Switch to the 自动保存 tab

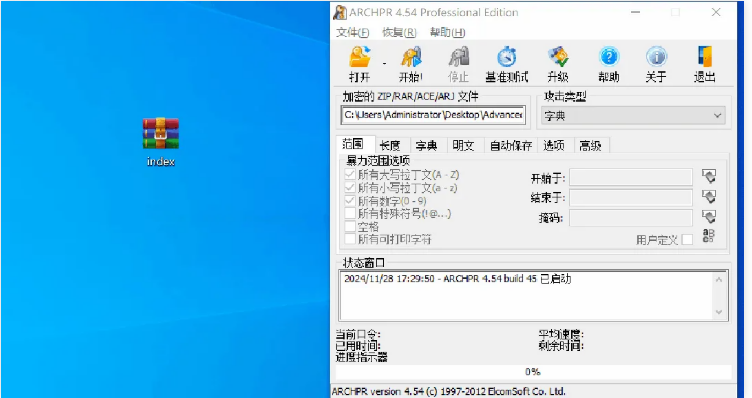[511, 146]
